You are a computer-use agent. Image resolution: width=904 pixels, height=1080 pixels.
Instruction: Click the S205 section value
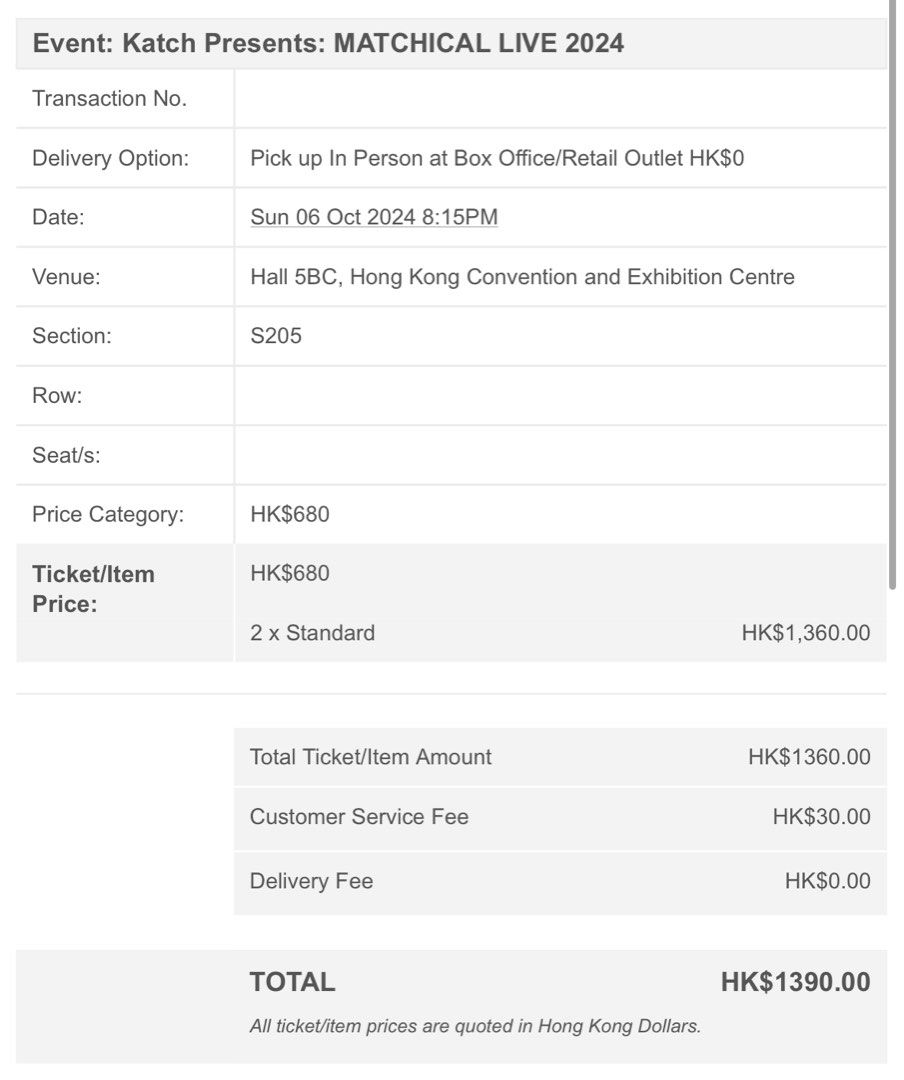tap(276, 336)
